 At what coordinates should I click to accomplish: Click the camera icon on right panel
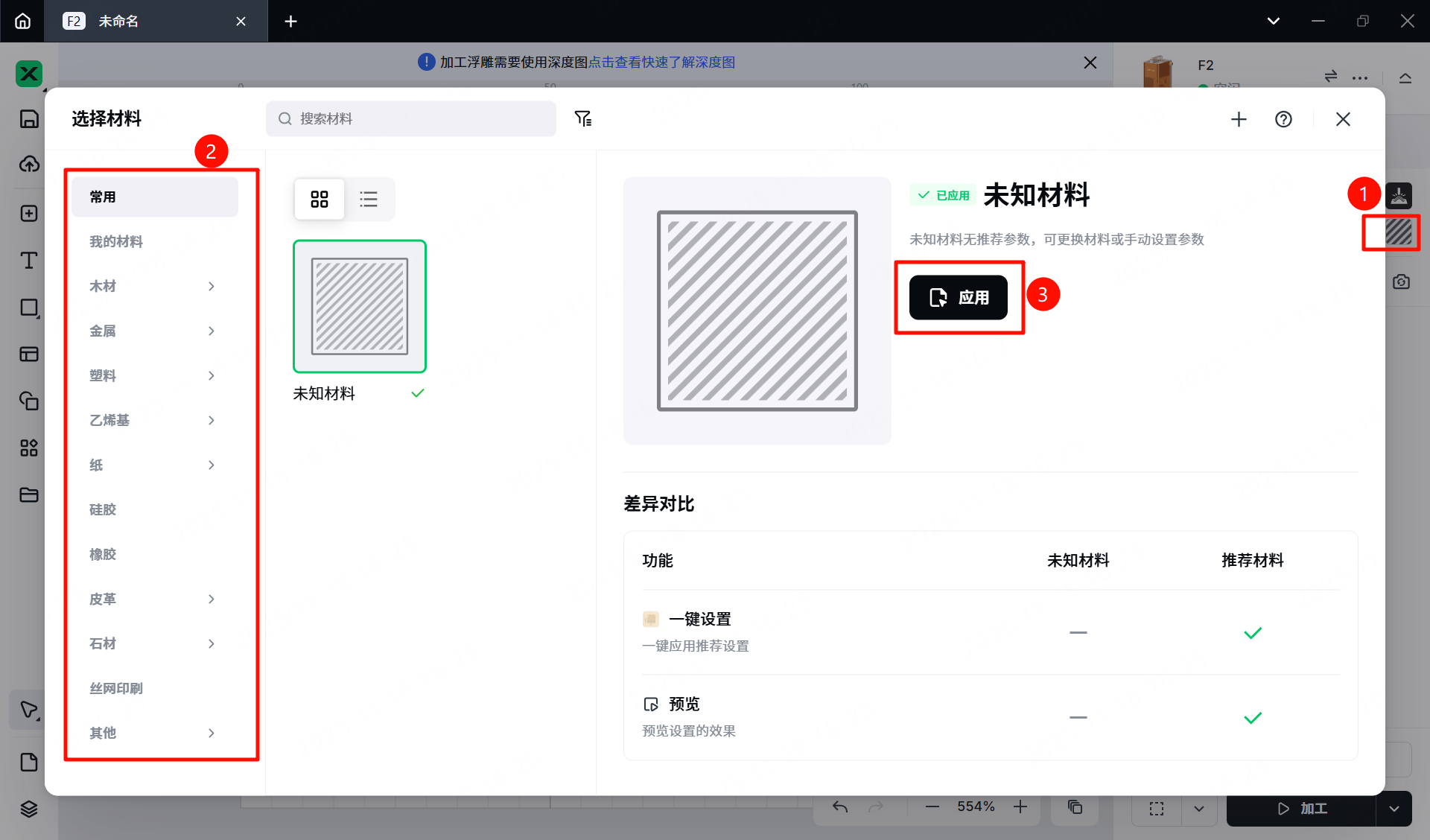point(1401,281)
